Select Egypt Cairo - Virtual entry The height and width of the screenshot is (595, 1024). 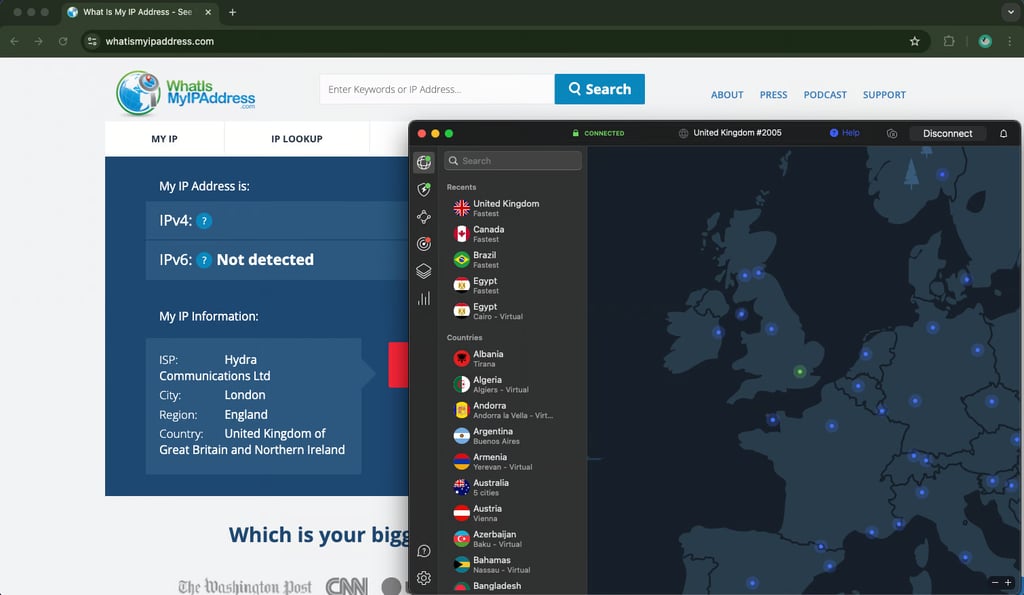513,311
